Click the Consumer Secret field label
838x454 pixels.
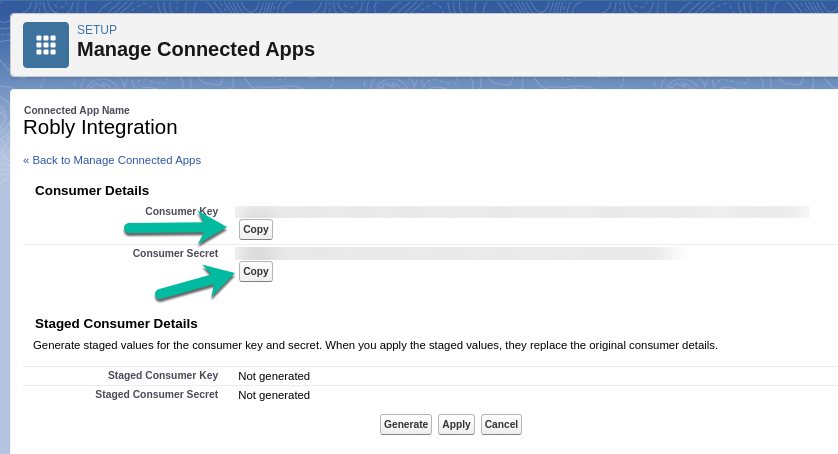[175, 253]
